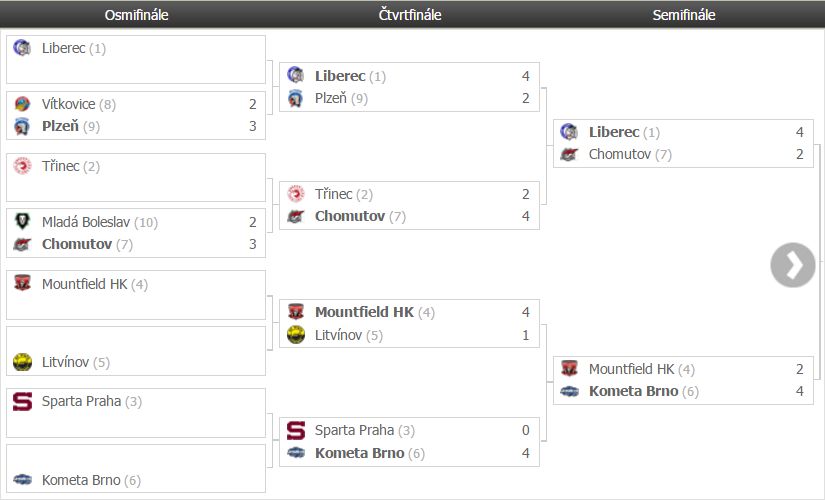
Task: Click Plzeň logo in Čtvrtfinále matchup
Action: tap(295, 98)
